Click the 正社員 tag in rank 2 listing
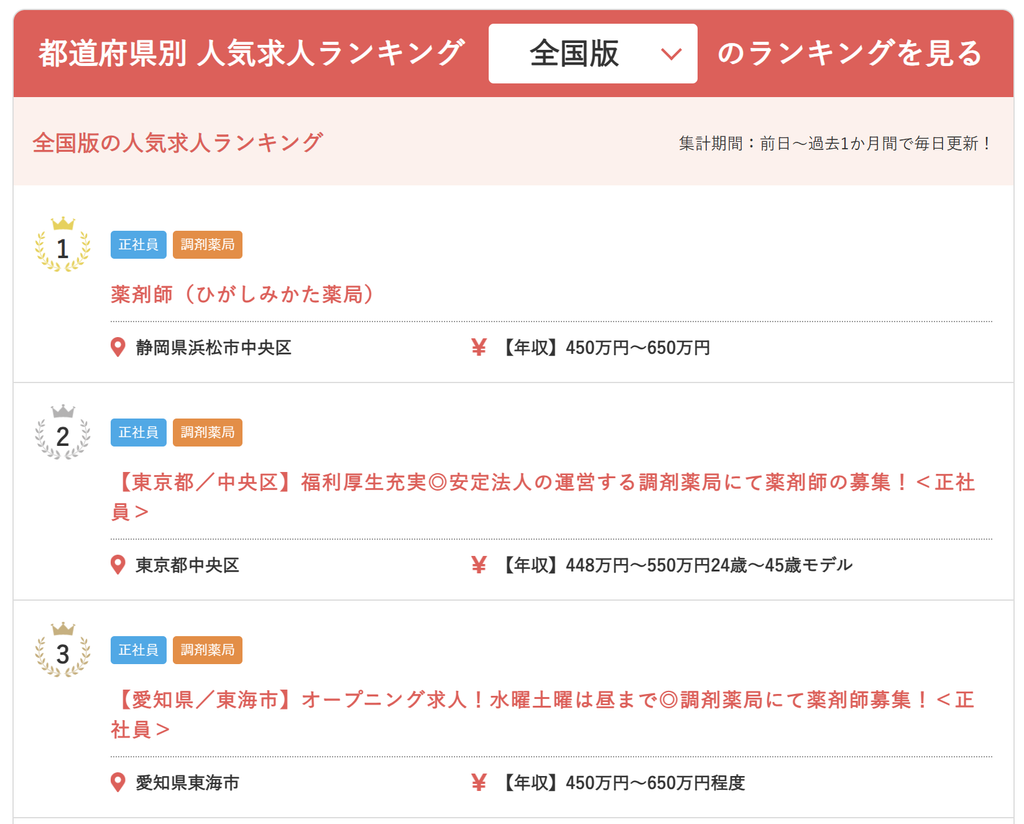This screenshot has width=1024, height=824. 138,432
